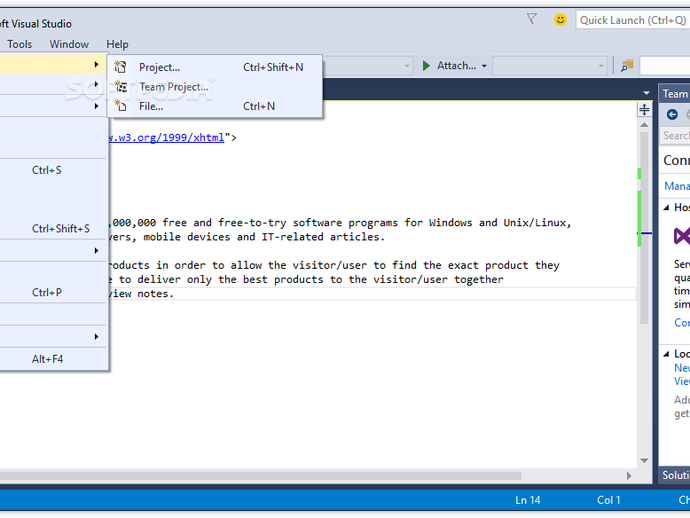Open the Help menu
The width and height of the screenshot is (690, 518).
pyautogui.click(x=117, y=44)
